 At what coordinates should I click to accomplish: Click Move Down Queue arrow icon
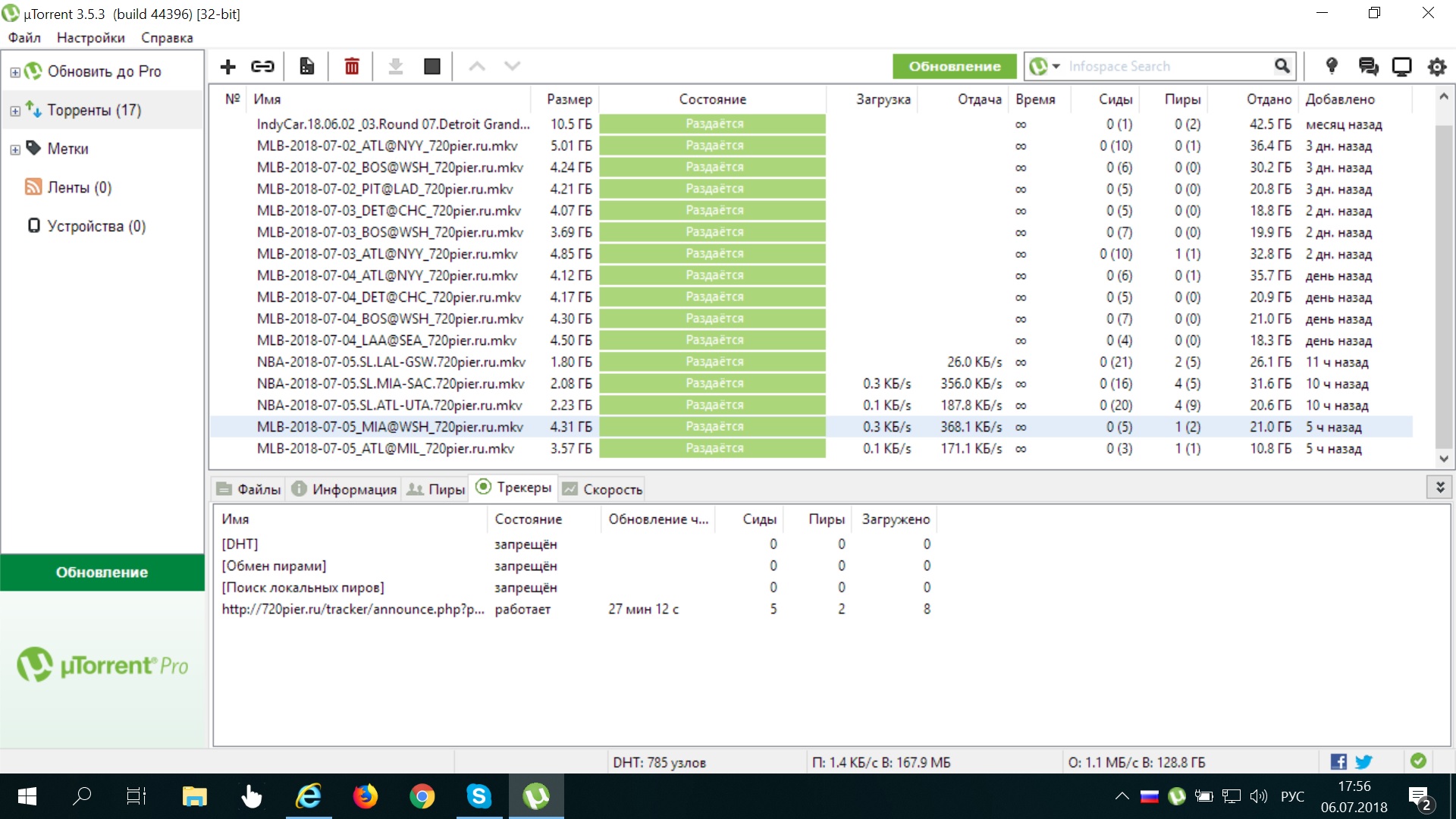(513, 67)
